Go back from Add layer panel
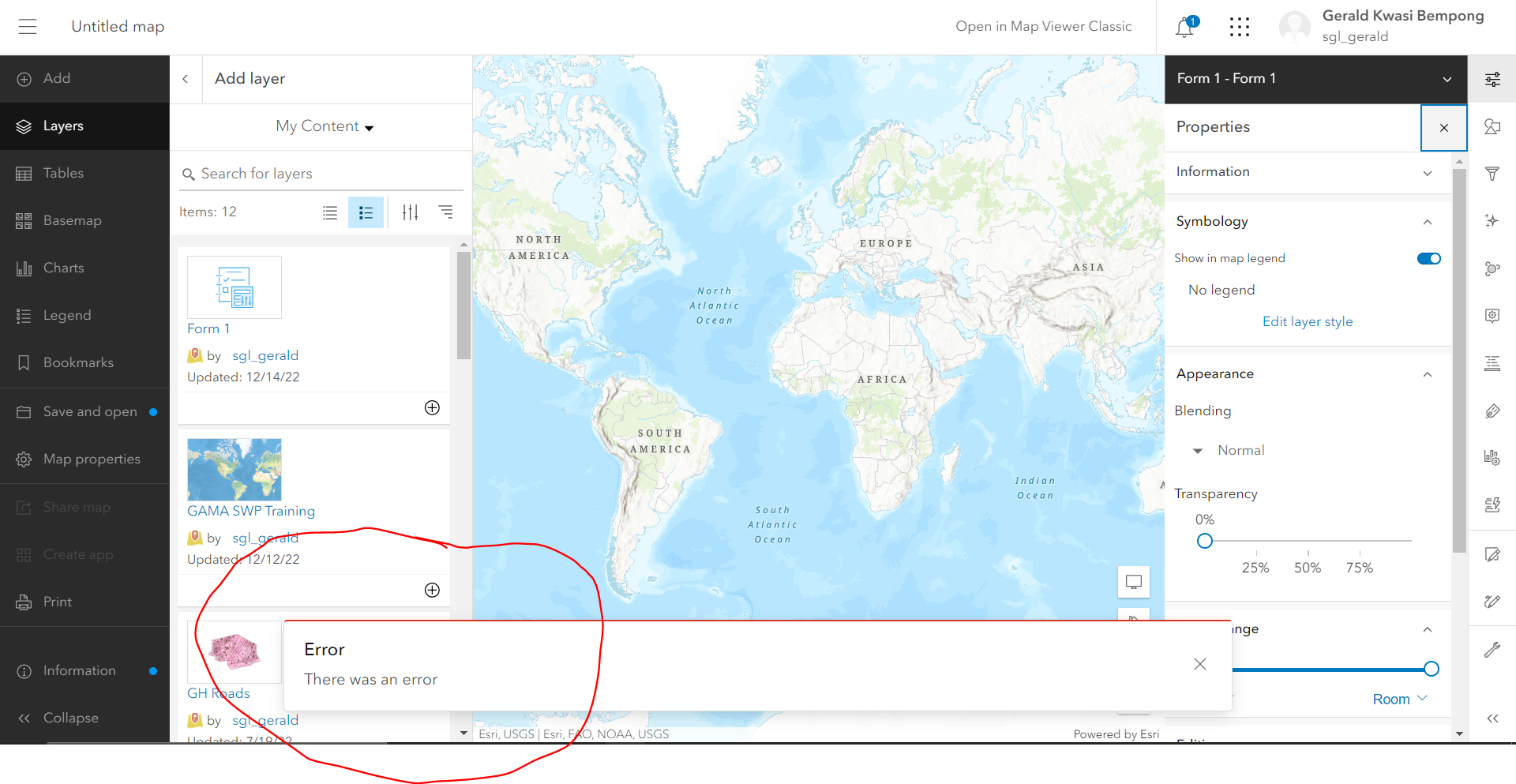Viewport: 1516px width, 784px height. point(186,79)
